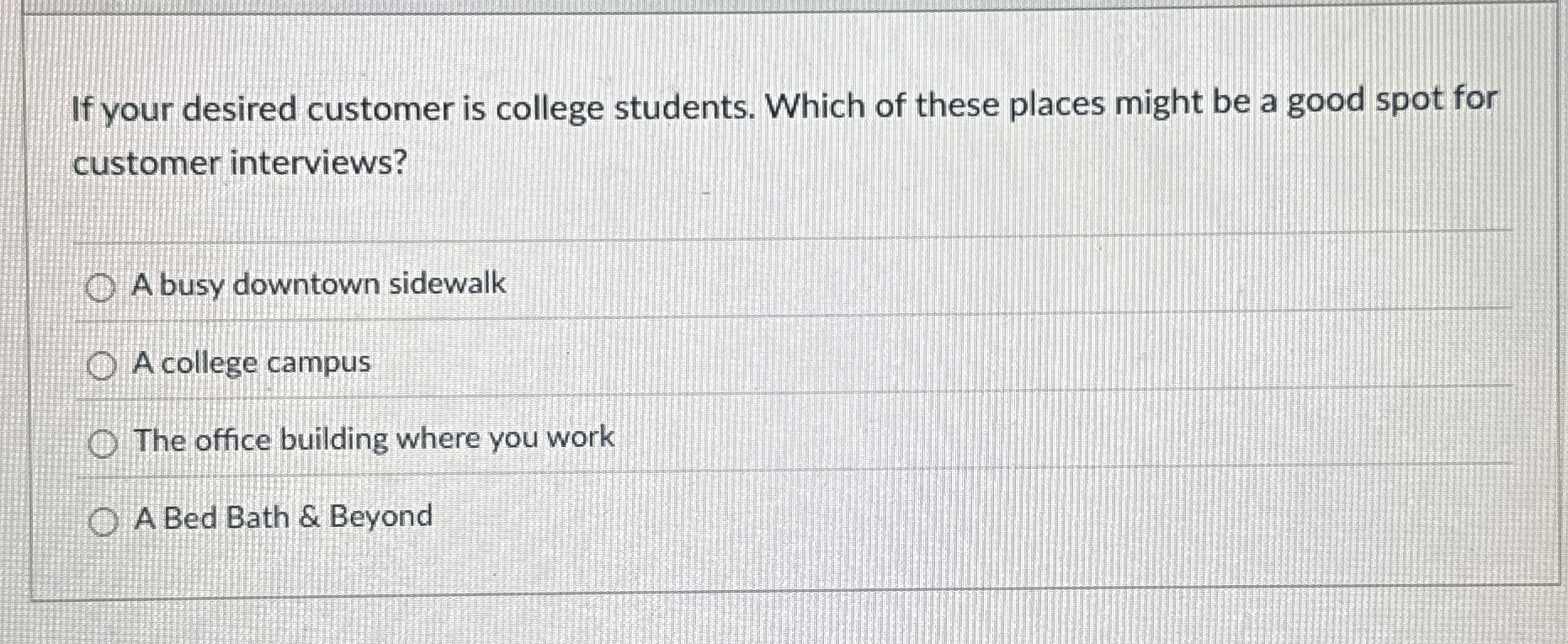Screen dimensions: 1568x644
Task: Click 'The office building where you work' text
Action: point(374,439)
